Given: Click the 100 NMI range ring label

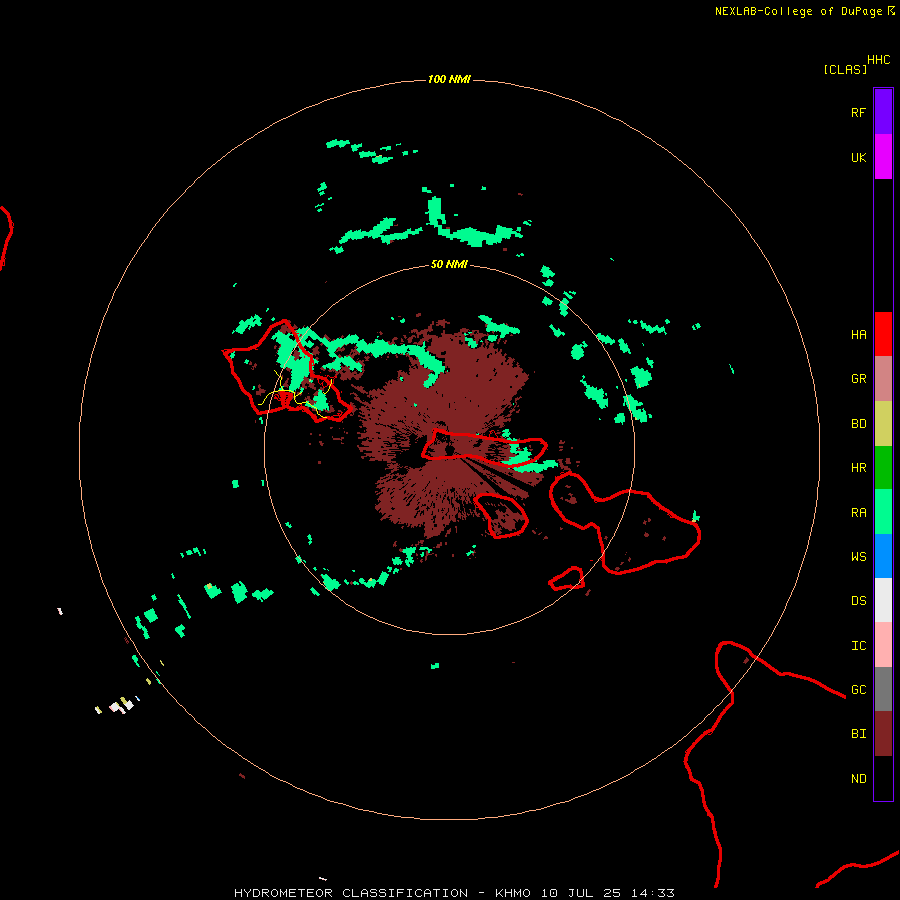Looking at the screenshot, I should click(449, 79).
